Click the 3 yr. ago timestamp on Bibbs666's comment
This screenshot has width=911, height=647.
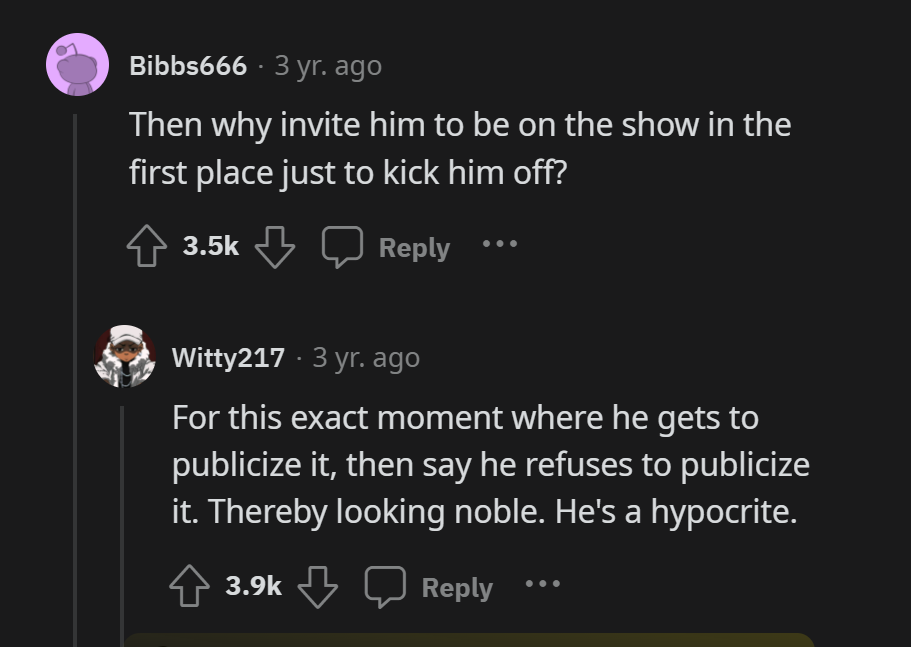click(x=327, y=66)
